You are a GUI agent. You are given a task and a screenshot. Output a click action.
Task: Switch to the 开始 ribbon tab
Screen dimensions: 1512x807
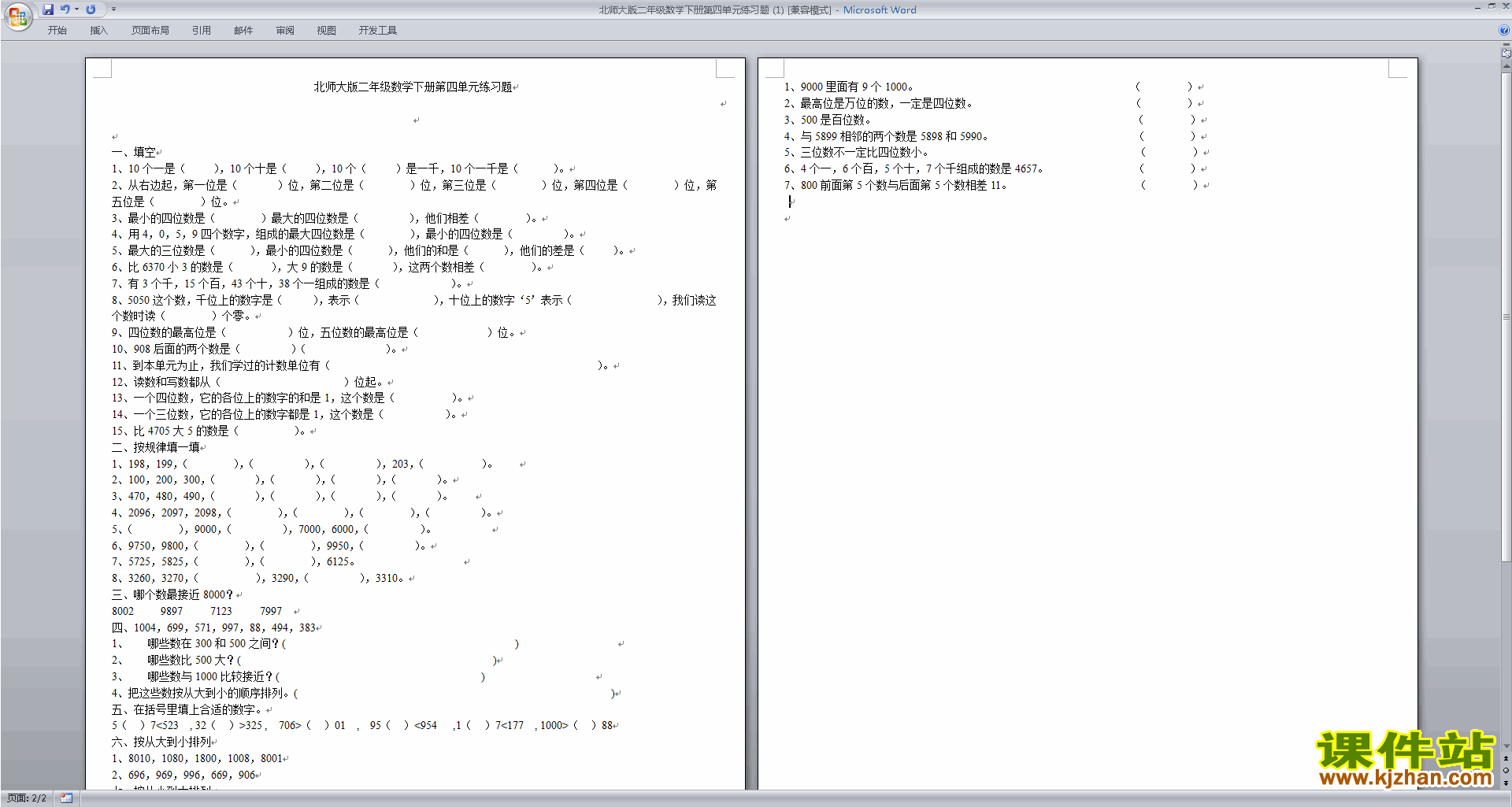tap(57, 31)
